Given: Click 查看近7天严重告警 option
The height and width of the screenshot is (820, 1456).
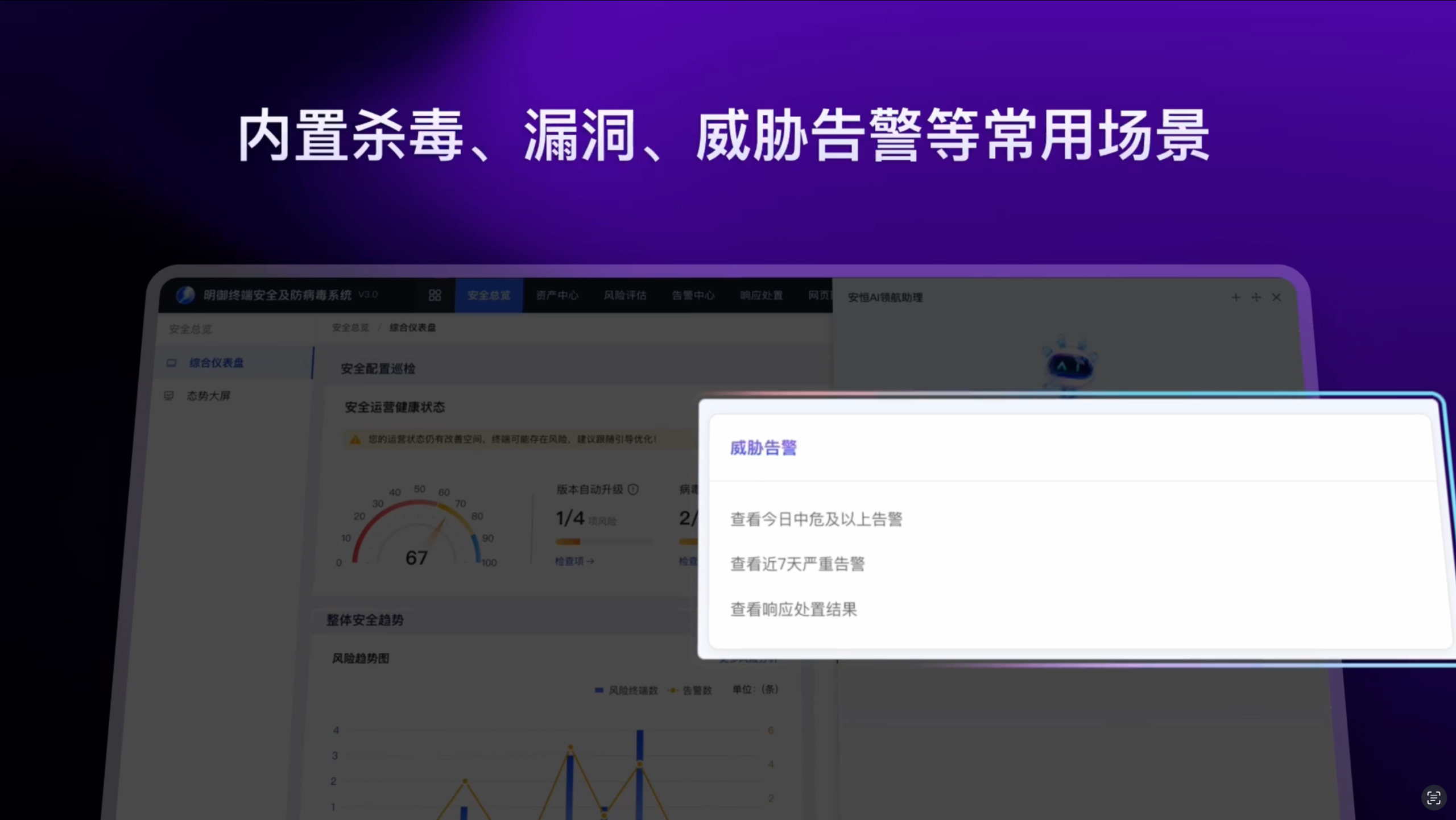Looking at the screenshot, I should pos(797,564).
